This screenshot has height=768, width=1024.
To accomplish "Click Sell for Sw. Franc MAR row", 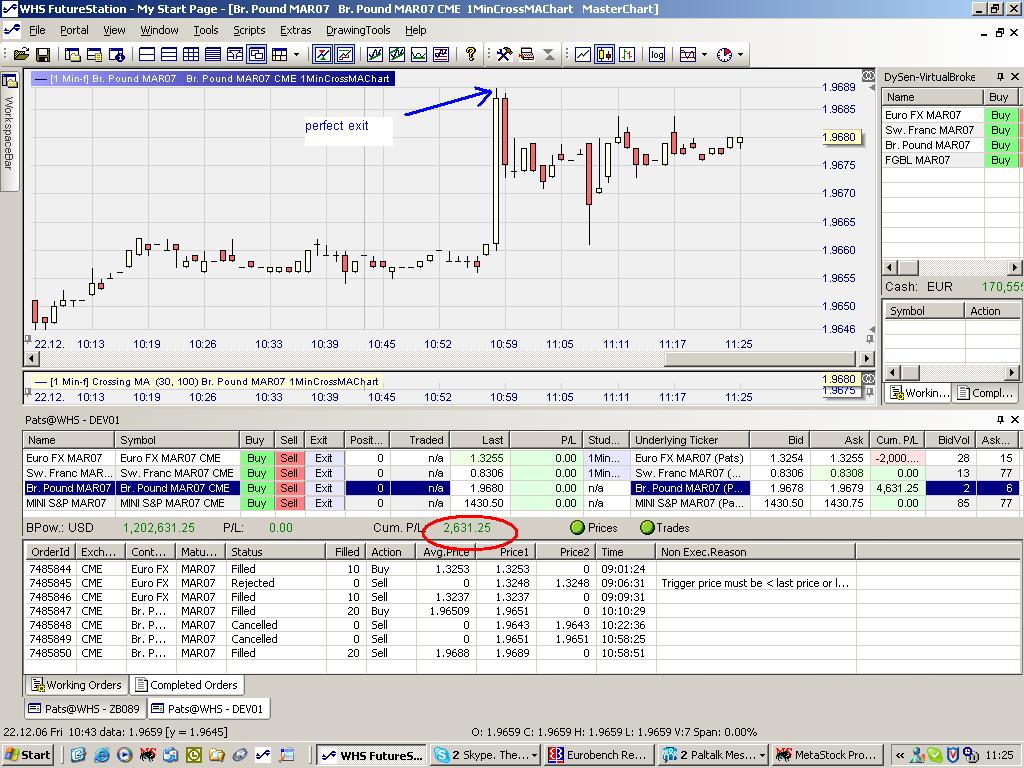I will coord(289,473).
